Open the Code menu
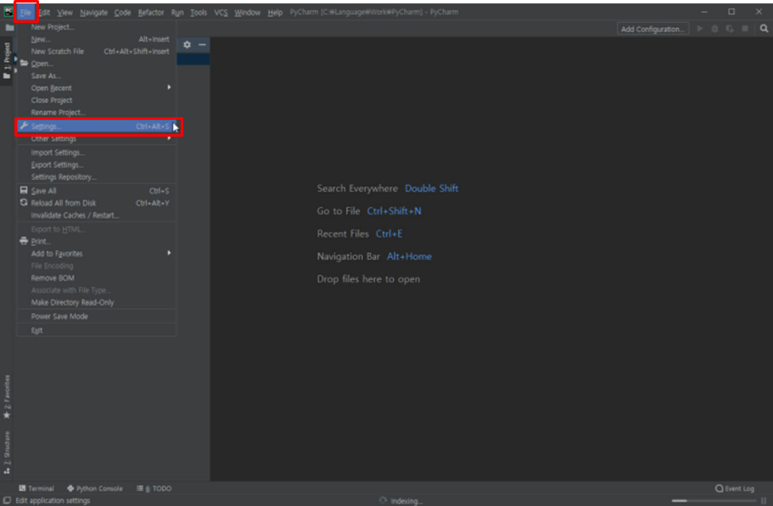773x506 pixels. 122,12
